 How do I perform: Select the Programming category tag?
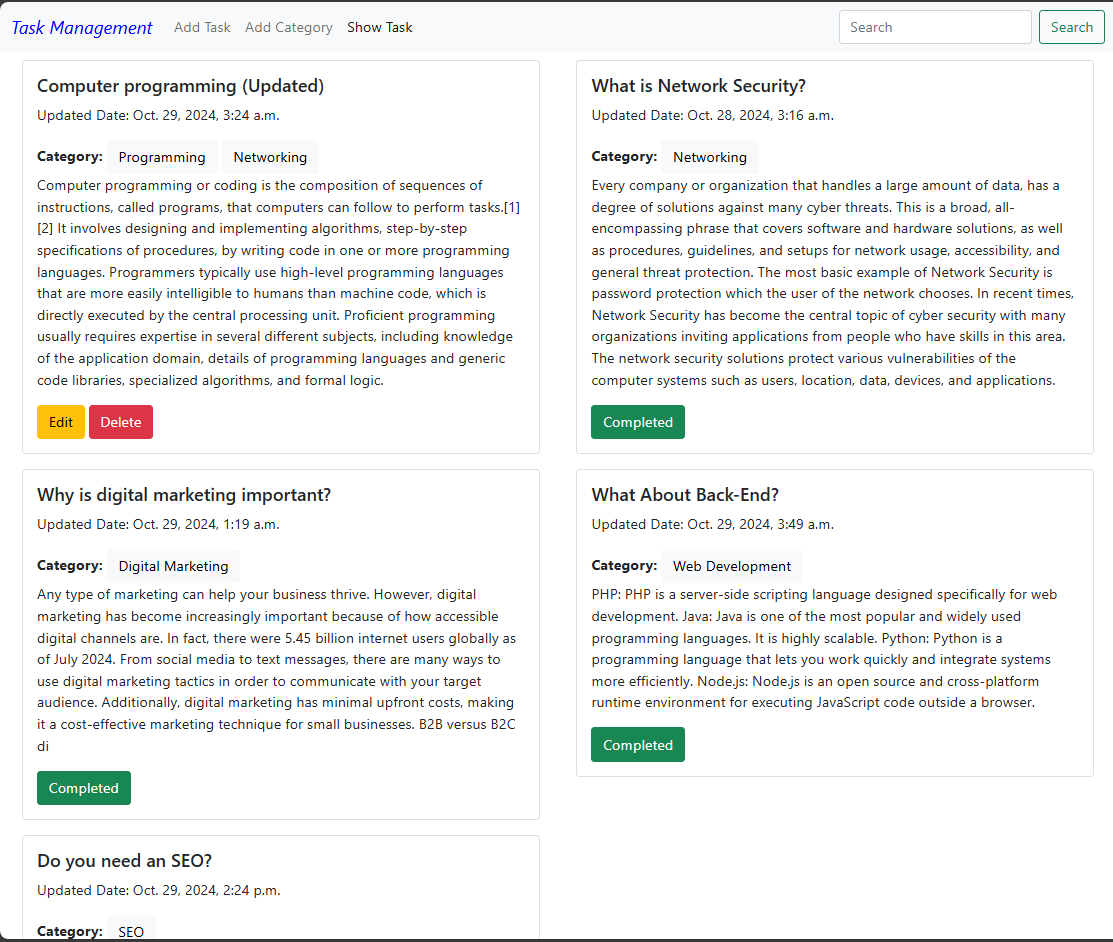coord(162,157)
